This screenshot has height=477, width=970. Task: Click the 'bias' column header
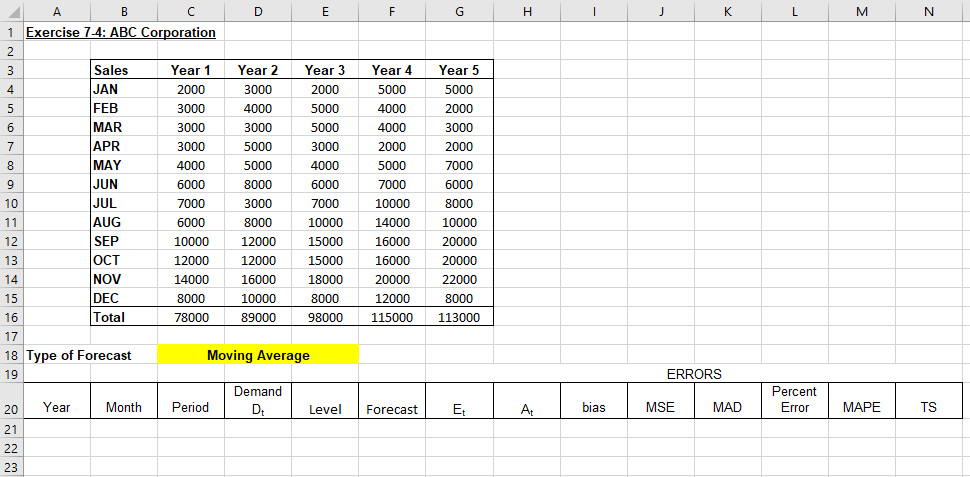594,401
